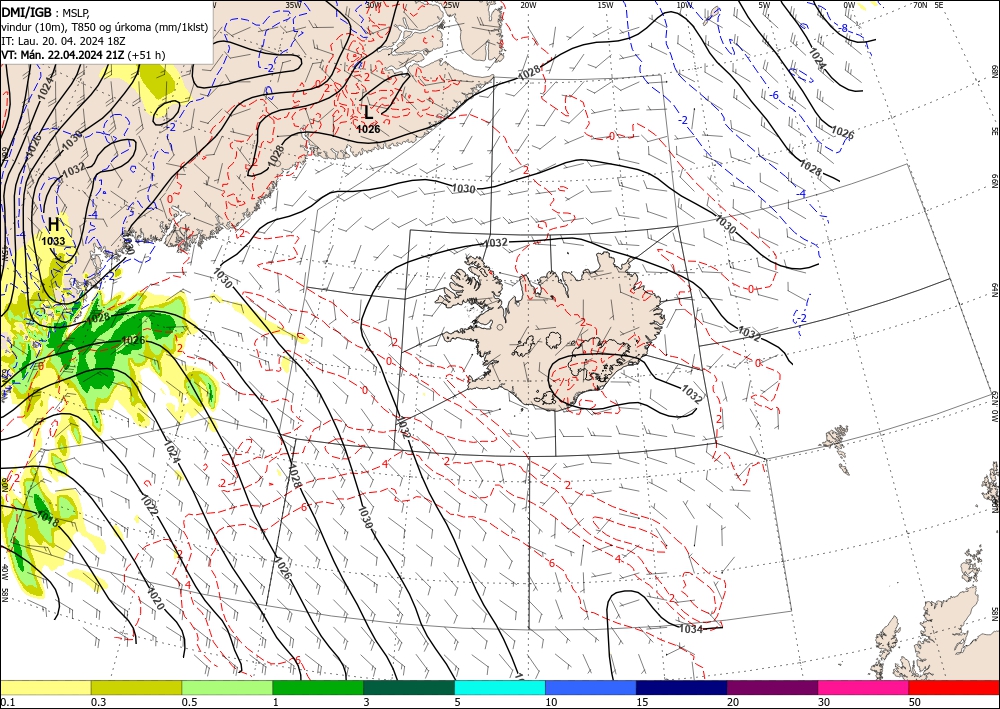
Task: Click the '1022' isobar label
Action: point(149,506)
